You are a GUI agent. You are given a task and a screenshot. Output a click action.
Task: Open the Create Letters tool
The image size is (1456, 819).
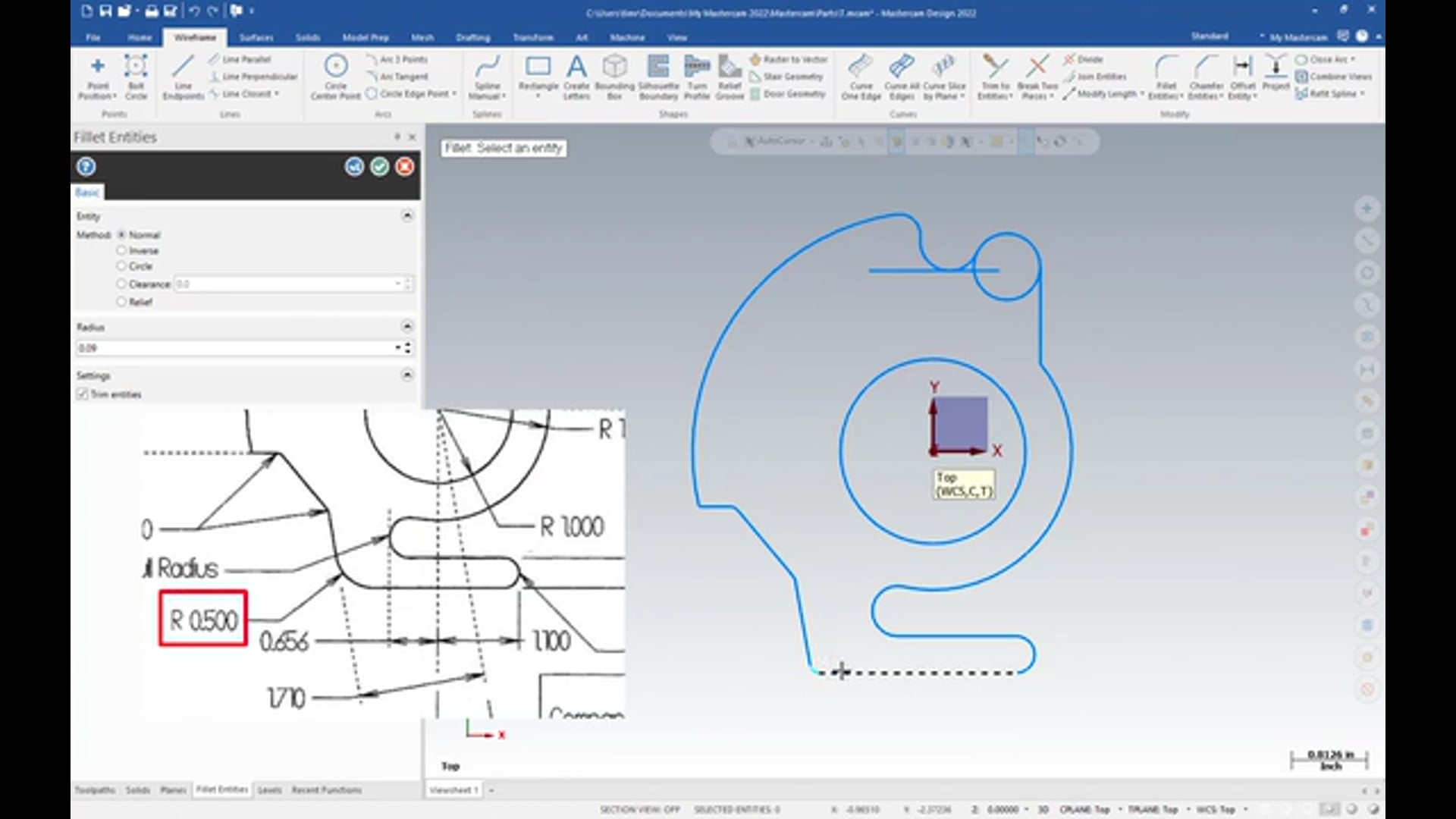576,77
